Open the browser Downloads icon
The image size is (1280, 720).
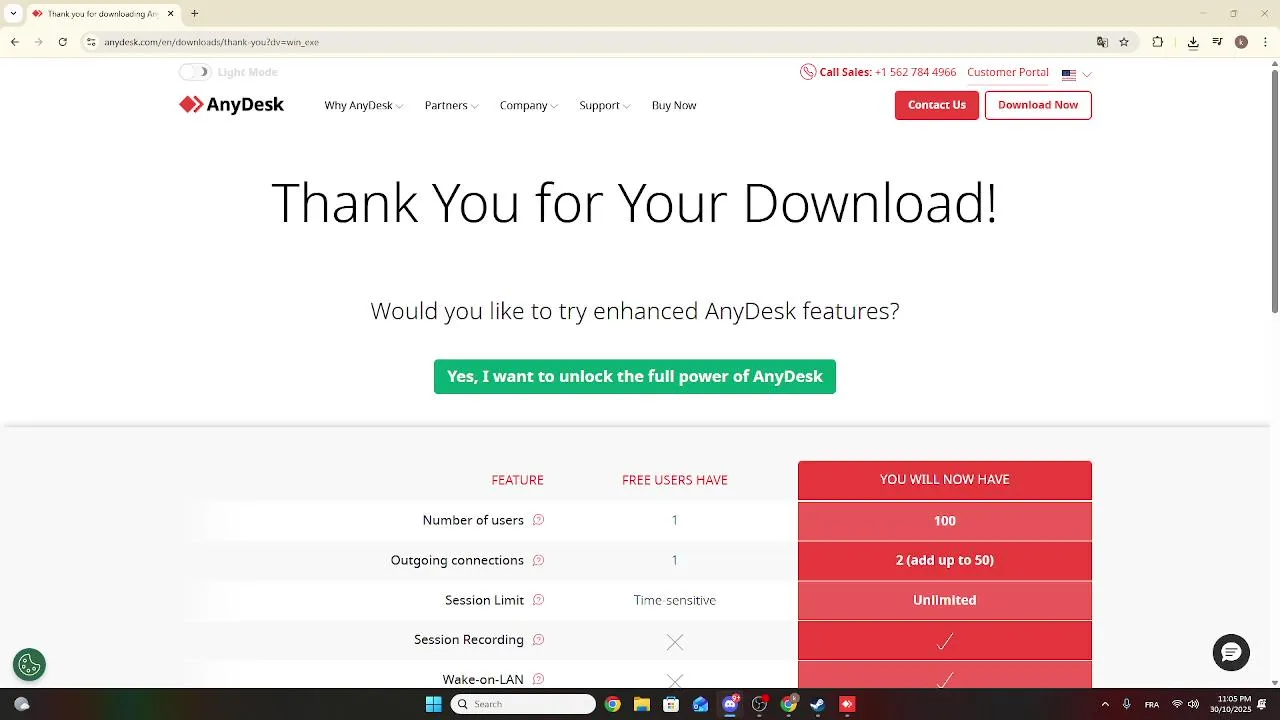point(1193,42)
